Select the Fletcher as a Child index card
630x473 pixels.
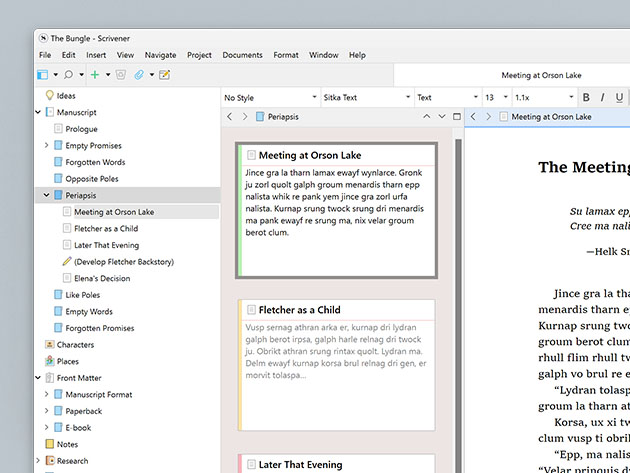point(336,364)
